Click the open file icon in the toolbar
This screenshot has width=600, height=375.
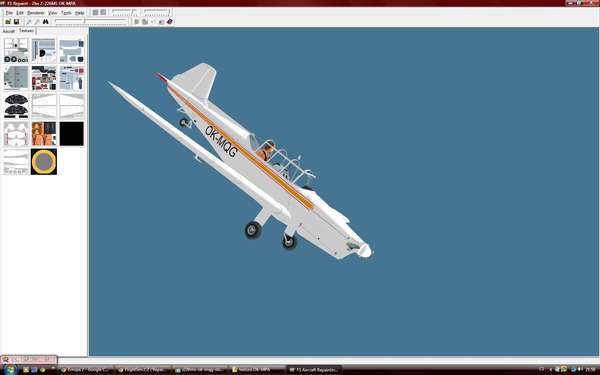(8, 22)
